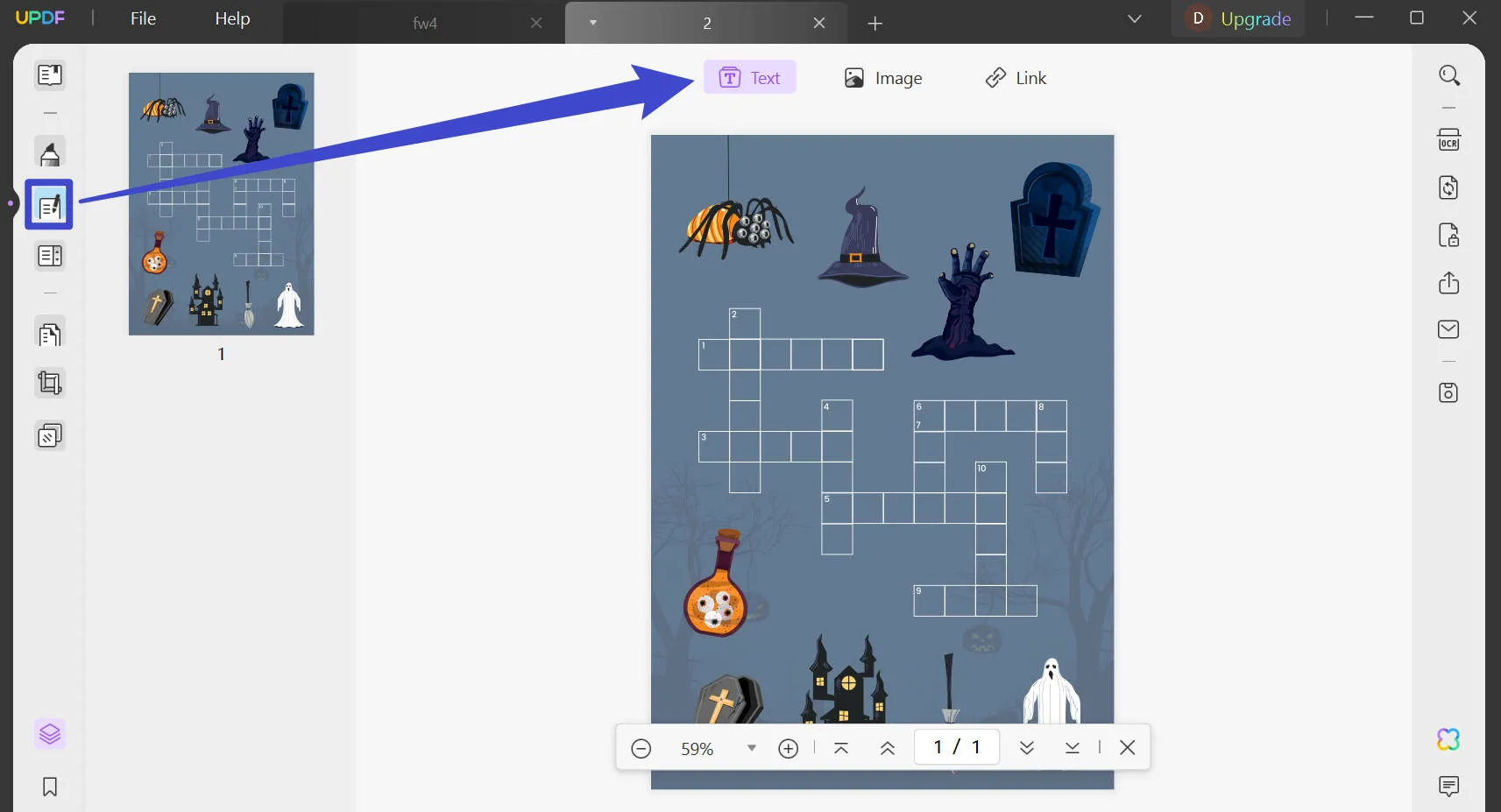This screenshot has height=812, width=1501.
Task: Open the Protect PDF lock icon
Action: pyautogui.click(x=1448, y=236)
